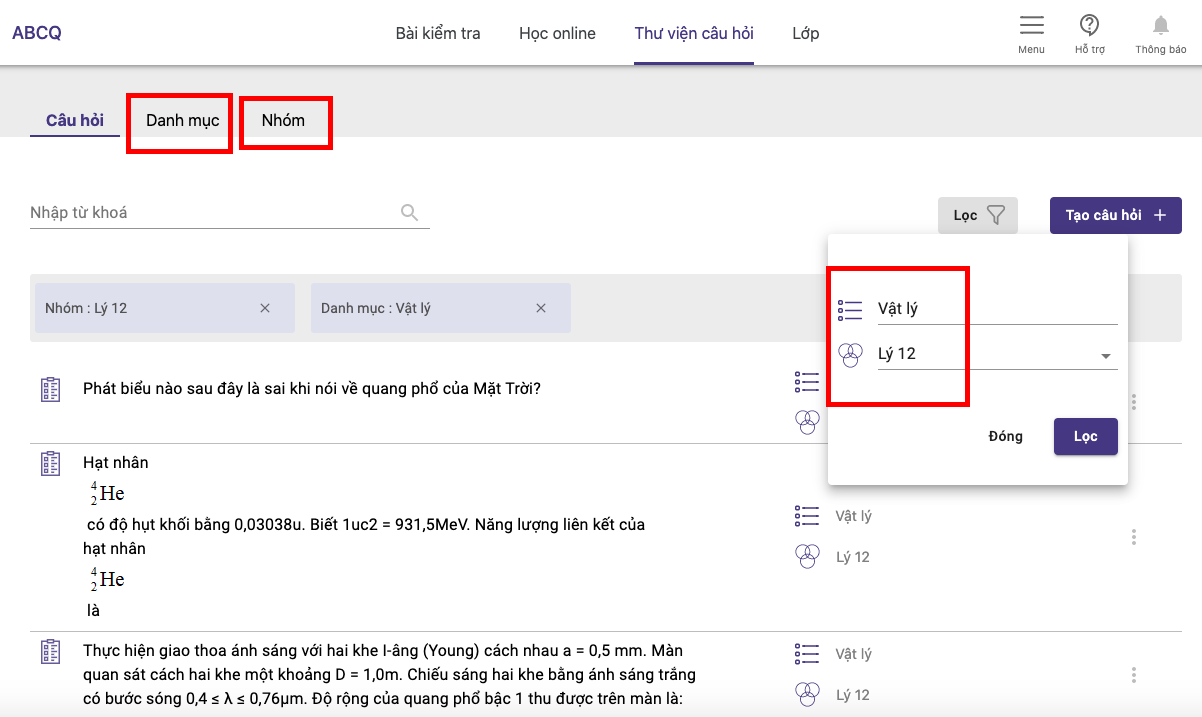Click the search magnifier icon
The height and width of the screenshot is (717, 1202).
410,212
